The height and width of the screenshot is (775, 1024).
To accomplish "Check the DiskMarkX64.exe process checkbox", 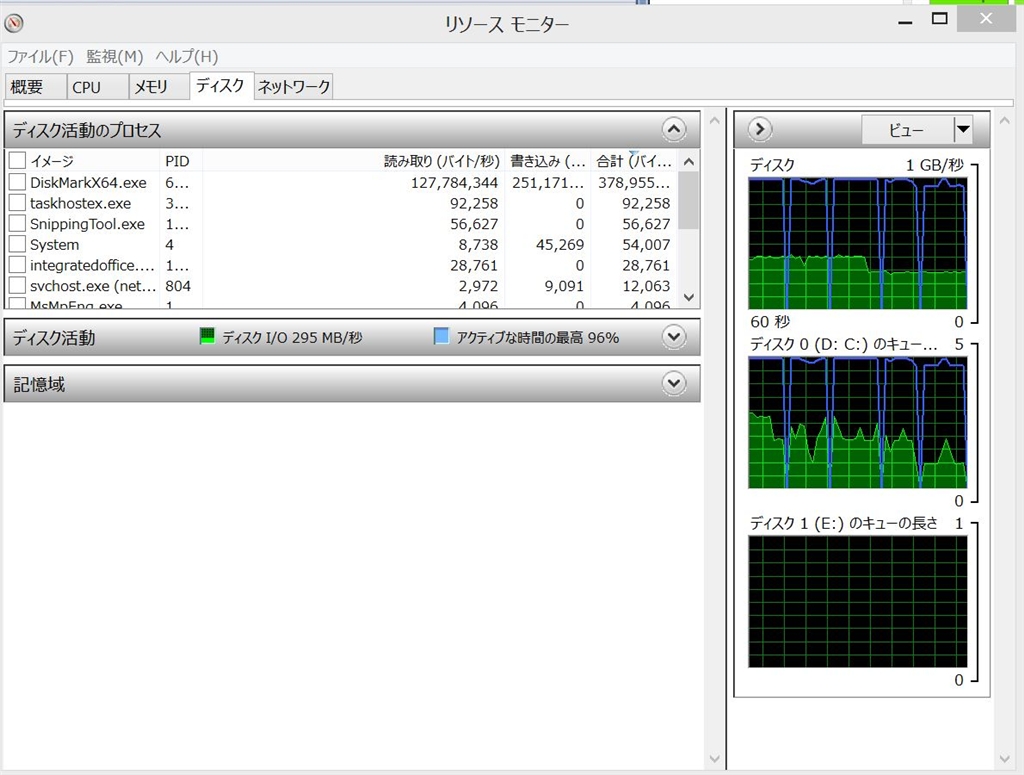I will (18, 182).
